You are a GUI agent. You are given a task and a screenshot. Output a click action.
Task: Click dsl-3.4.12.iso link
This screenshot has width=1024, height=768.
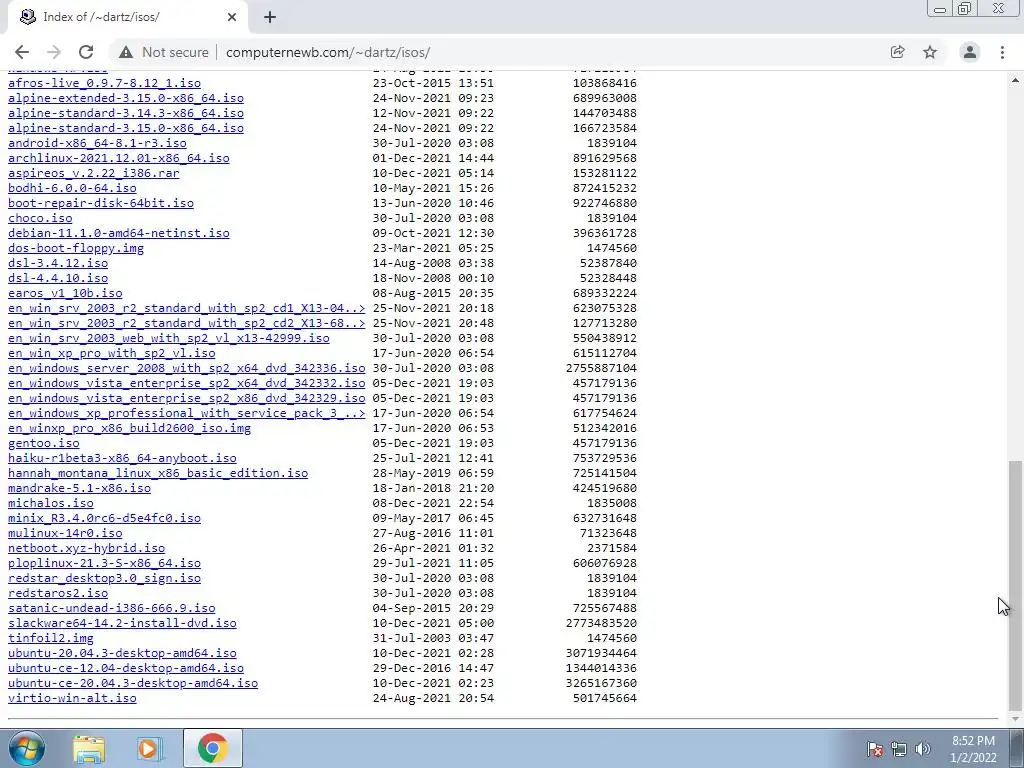coord(57,263)
